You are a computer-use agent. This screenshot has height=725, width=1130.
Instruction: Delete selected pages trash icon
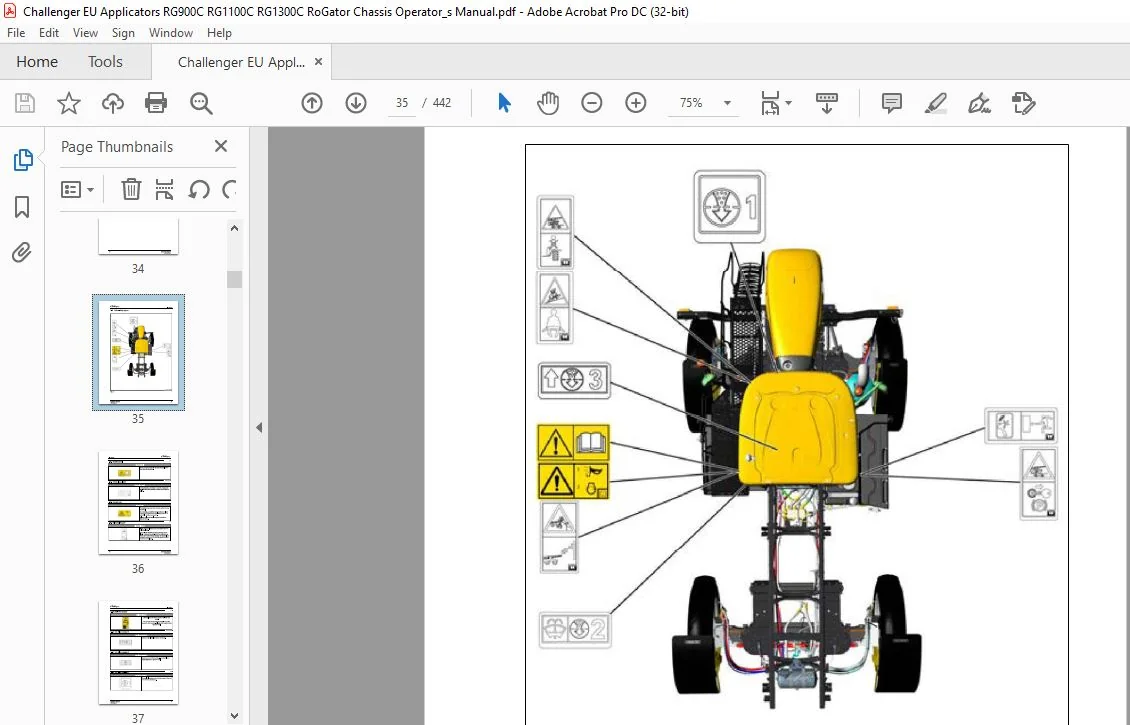click(x=130, y=190)
